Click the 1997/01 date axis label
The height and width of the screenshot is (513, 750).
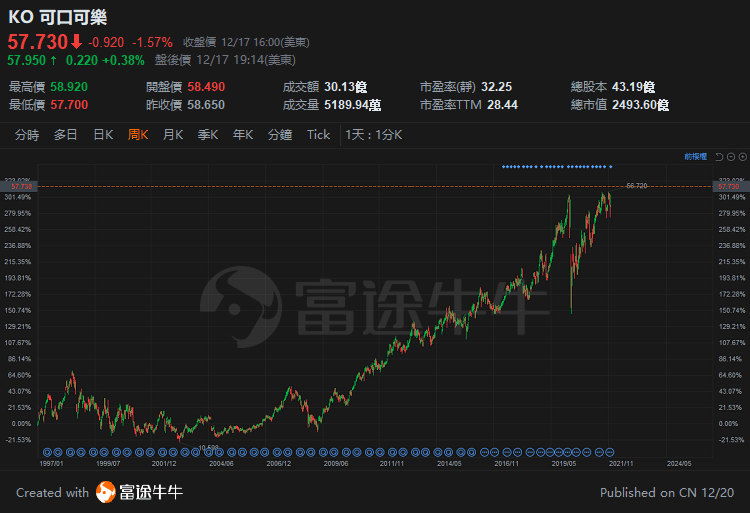coord(51,463)
